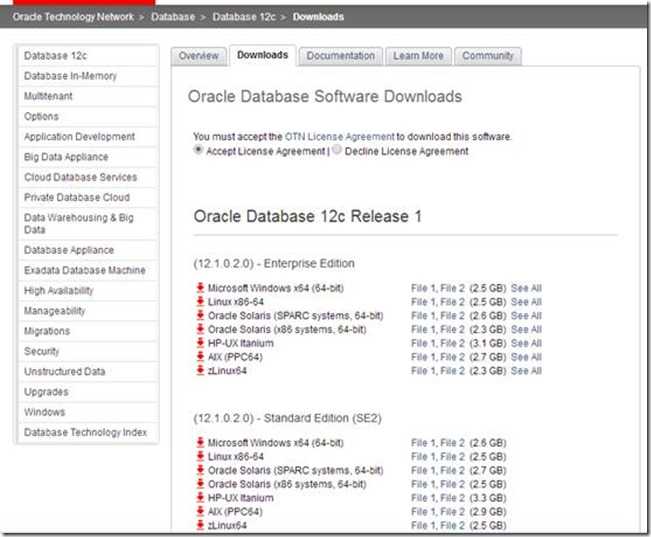Open Cloud Database Services sidebar item

(88, 177)
